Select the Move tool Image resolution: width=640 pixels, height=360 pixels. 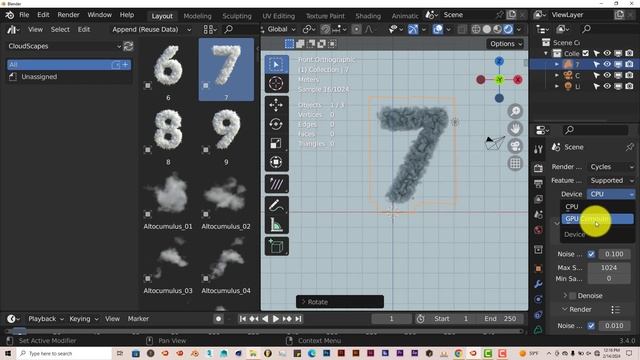click(276, 105)
